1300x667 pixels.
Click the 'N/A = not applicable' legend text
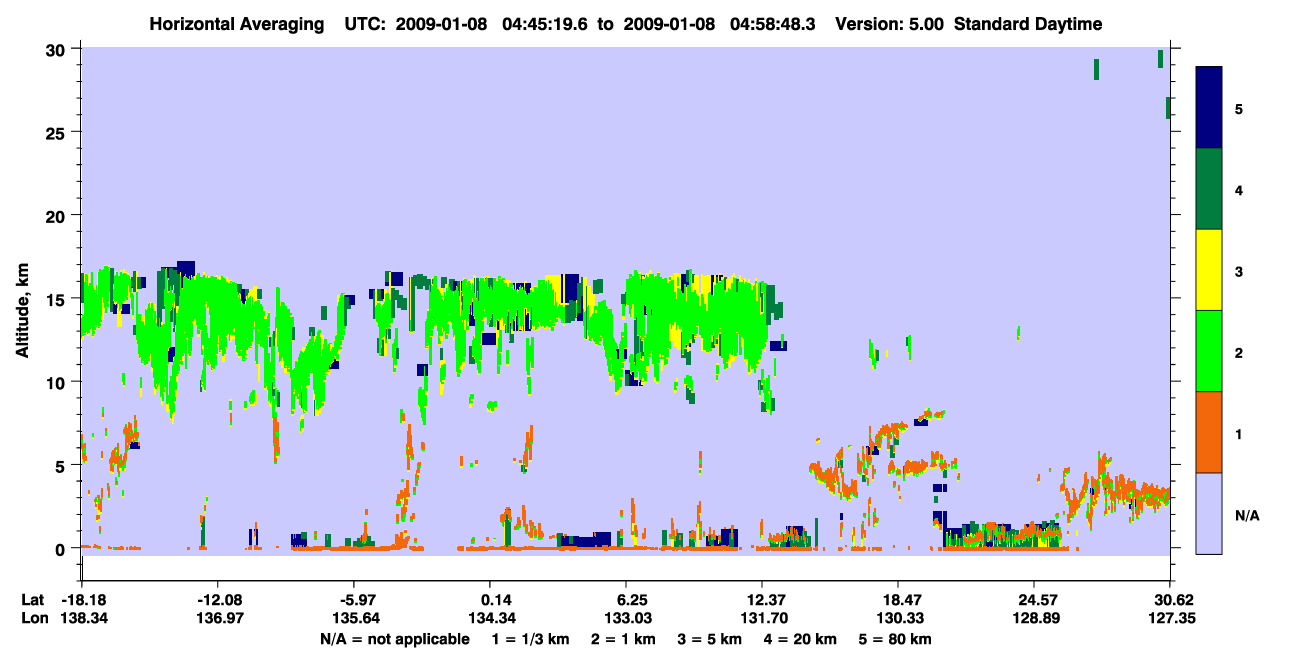[x=394, y=639]
